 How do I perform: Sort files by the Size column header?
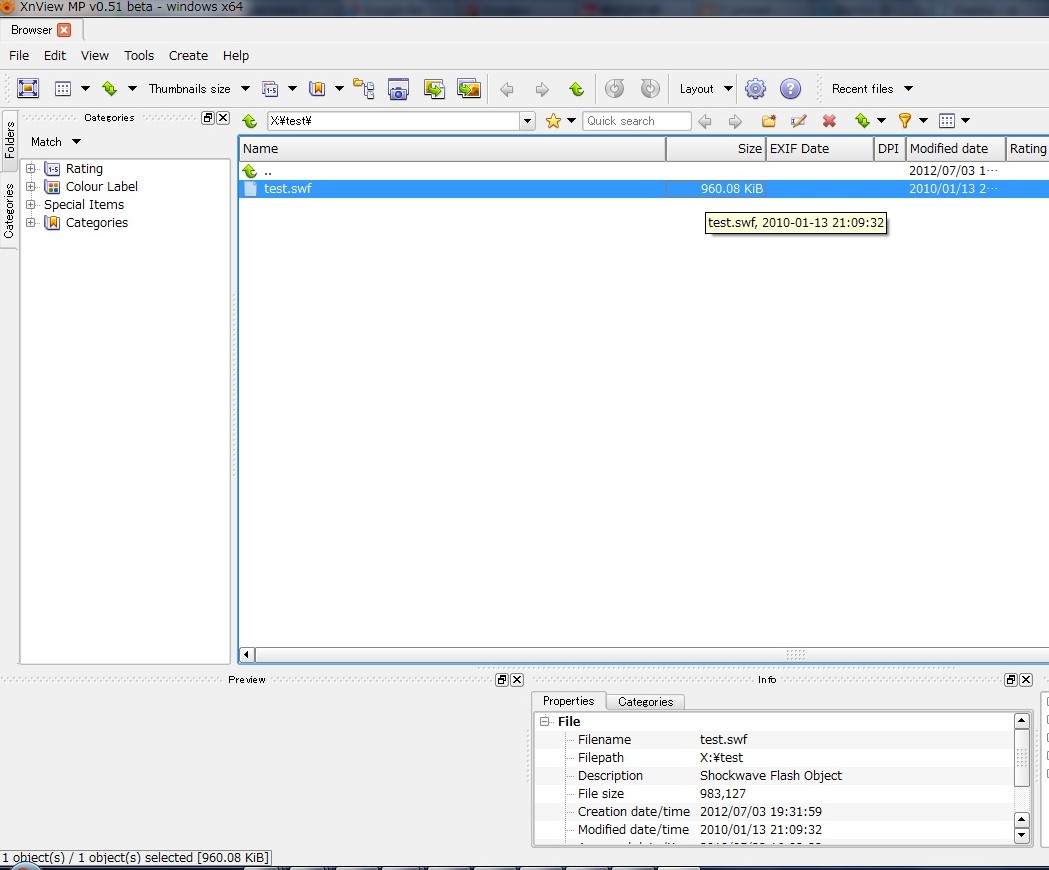point(716,149)
